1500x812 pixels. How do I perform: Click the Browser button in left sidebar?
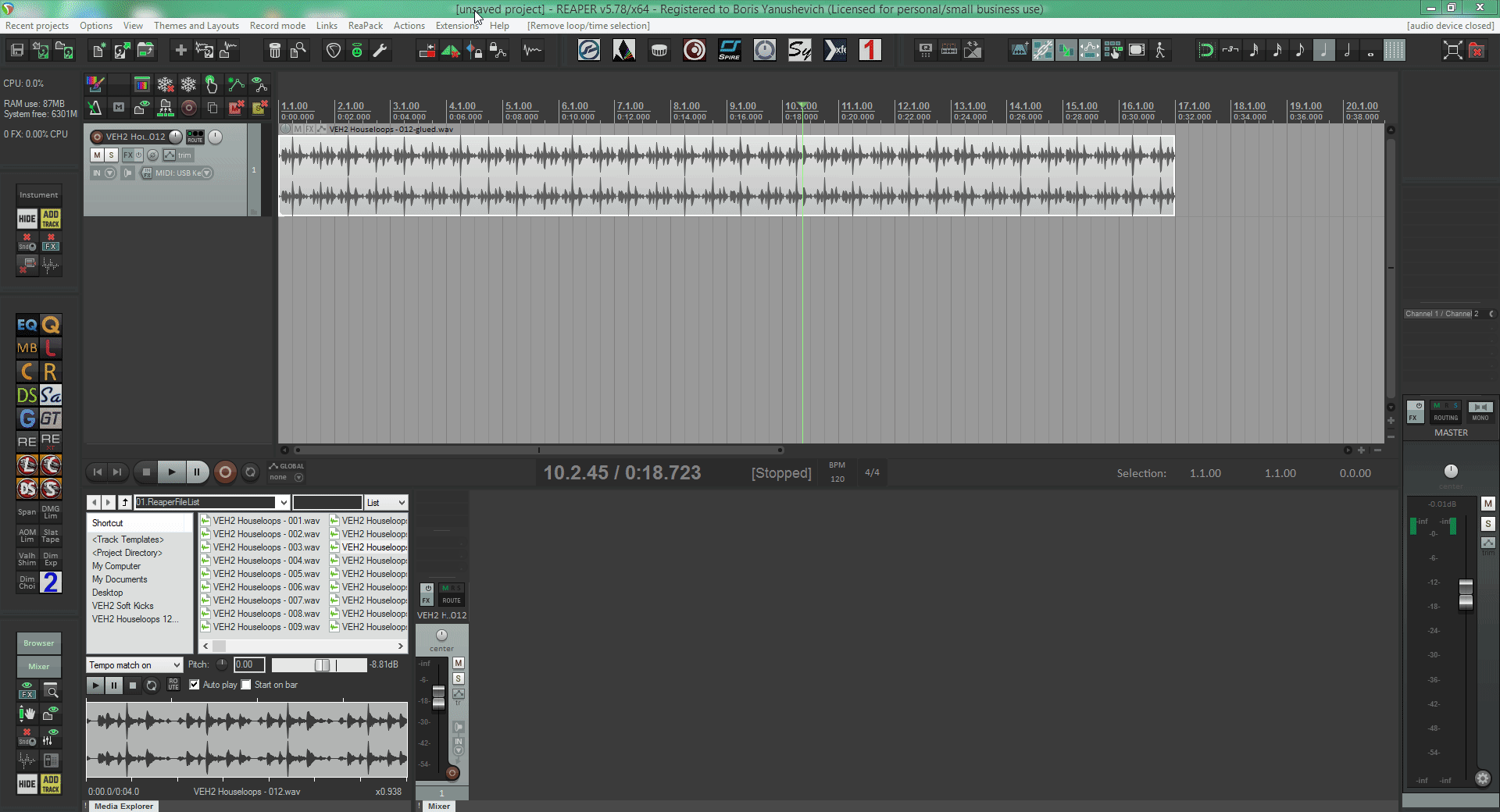click(x=39, y=643)
